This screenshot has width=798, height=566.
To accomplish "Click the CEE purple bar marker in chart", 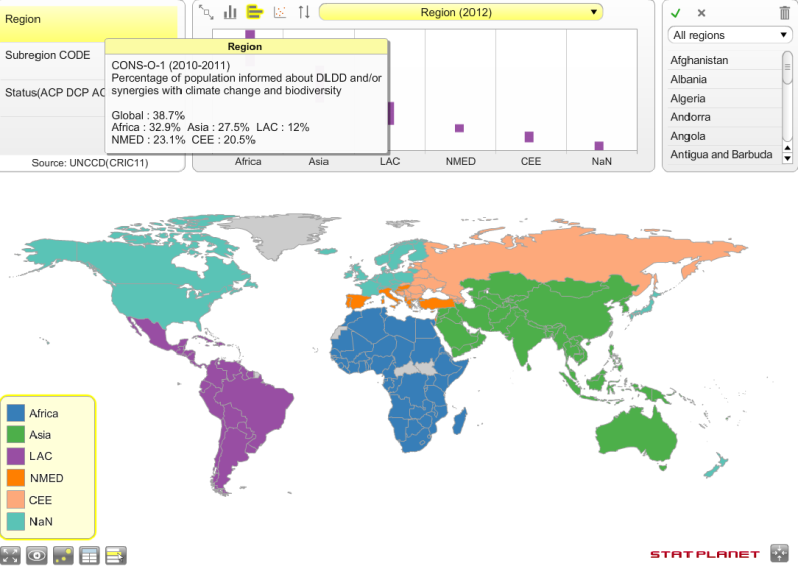I will pos(529,137).
